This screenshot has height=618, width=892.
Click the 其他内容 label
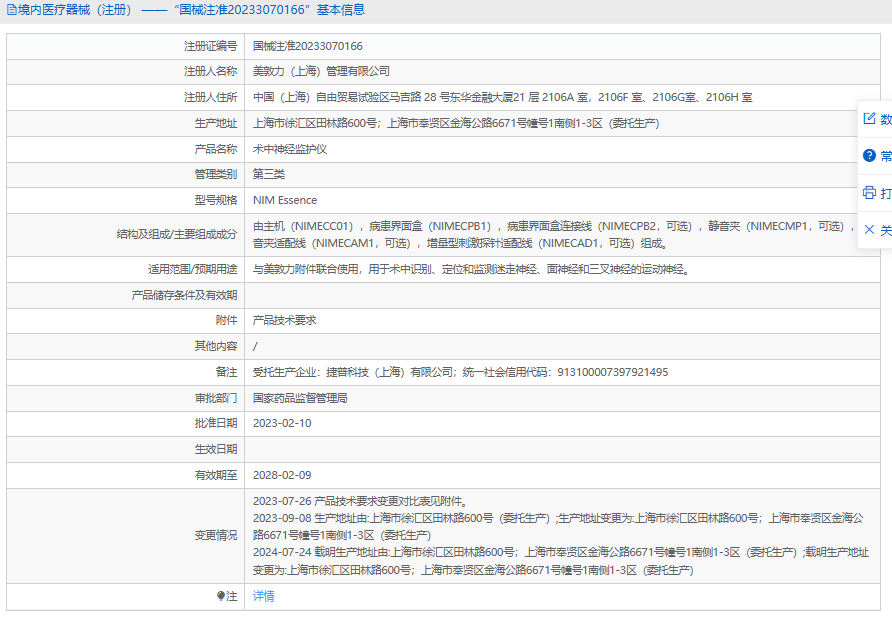[x=216, y=346]
